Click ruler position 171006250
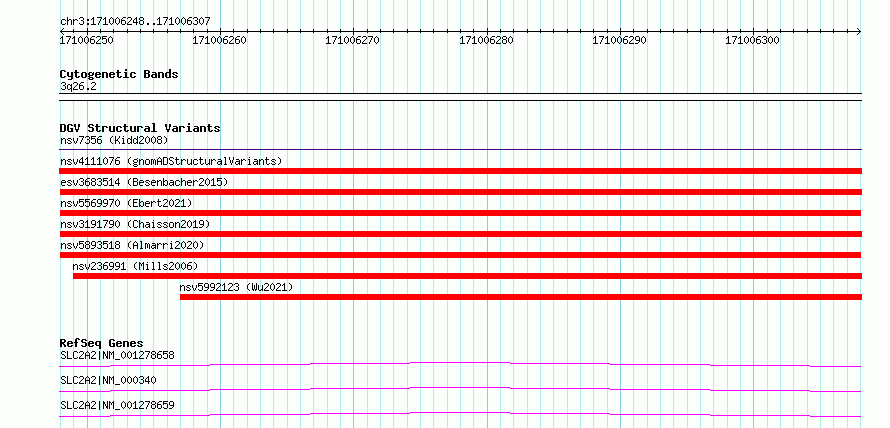The image size is (890, 428). pyautogui.click(x=86, y=40)
